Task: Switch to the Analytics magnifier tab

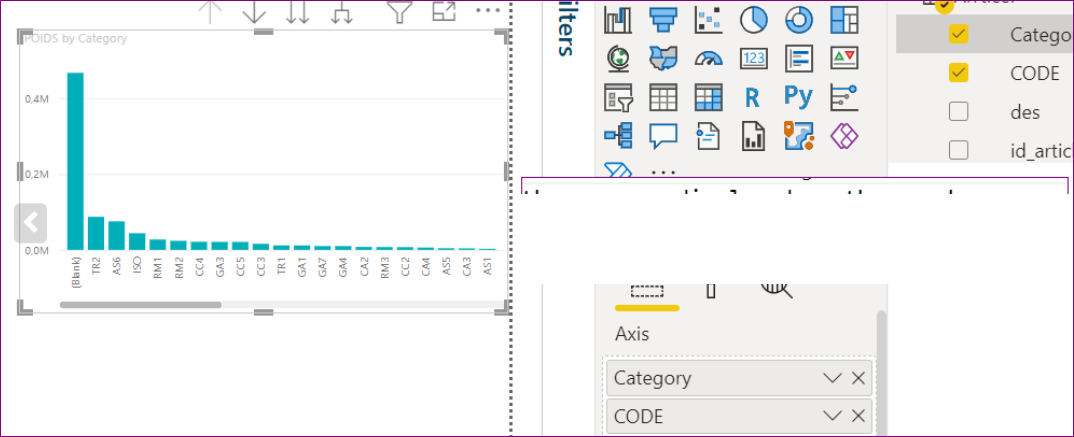Action: [777, 291]
